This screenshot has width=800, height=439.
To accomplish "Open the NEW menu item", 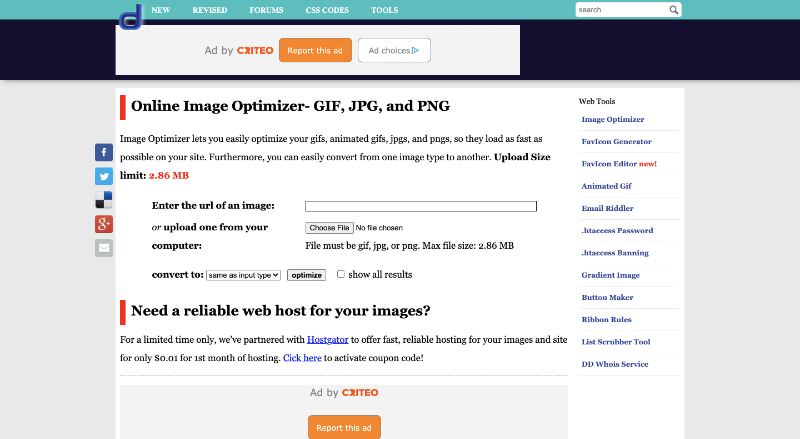I will [161, 10].
